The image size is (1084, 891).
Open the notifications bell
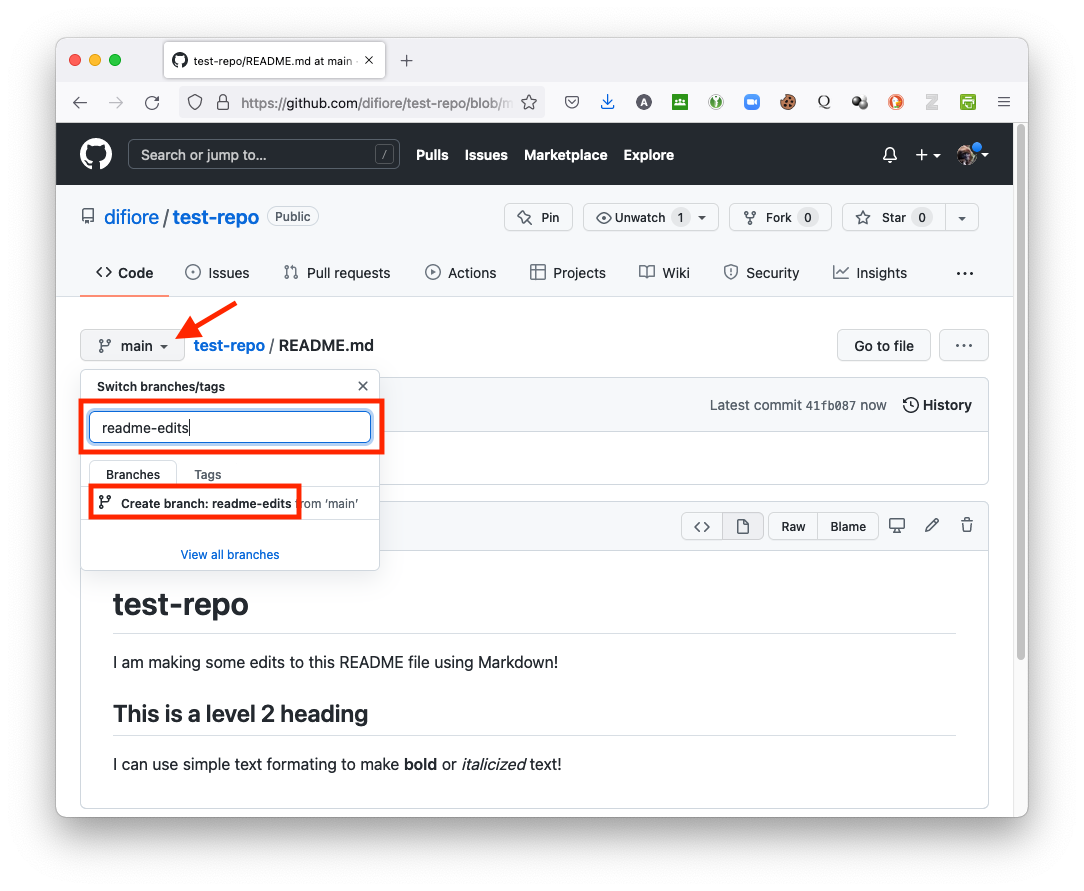pyautogui.click(x=889, y=155)
